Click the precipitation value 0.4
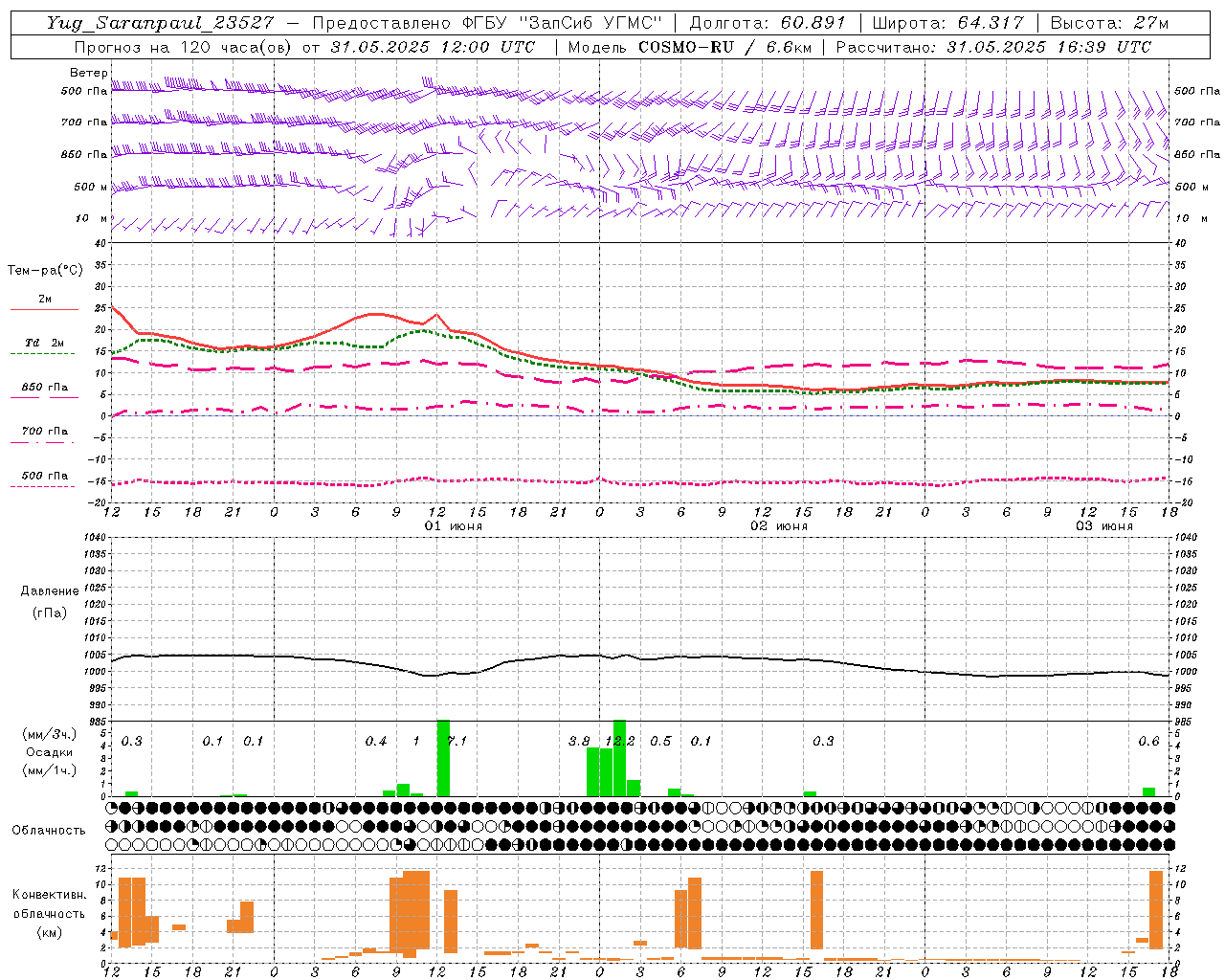This screenshot has height=980, width=1225. point(376,741)
